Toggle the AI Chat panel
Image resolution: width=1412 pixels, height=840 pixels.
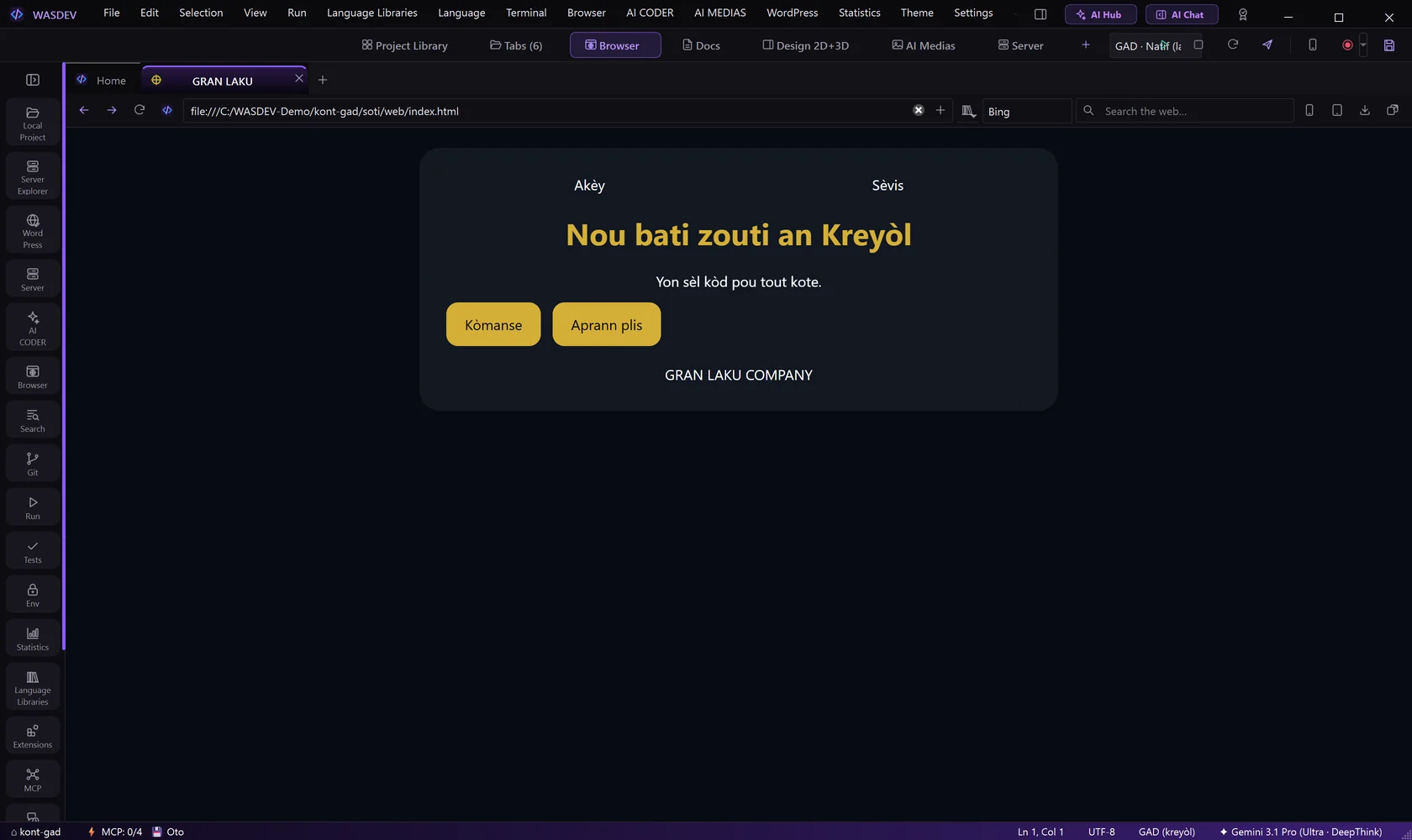tap(1182, 14)
